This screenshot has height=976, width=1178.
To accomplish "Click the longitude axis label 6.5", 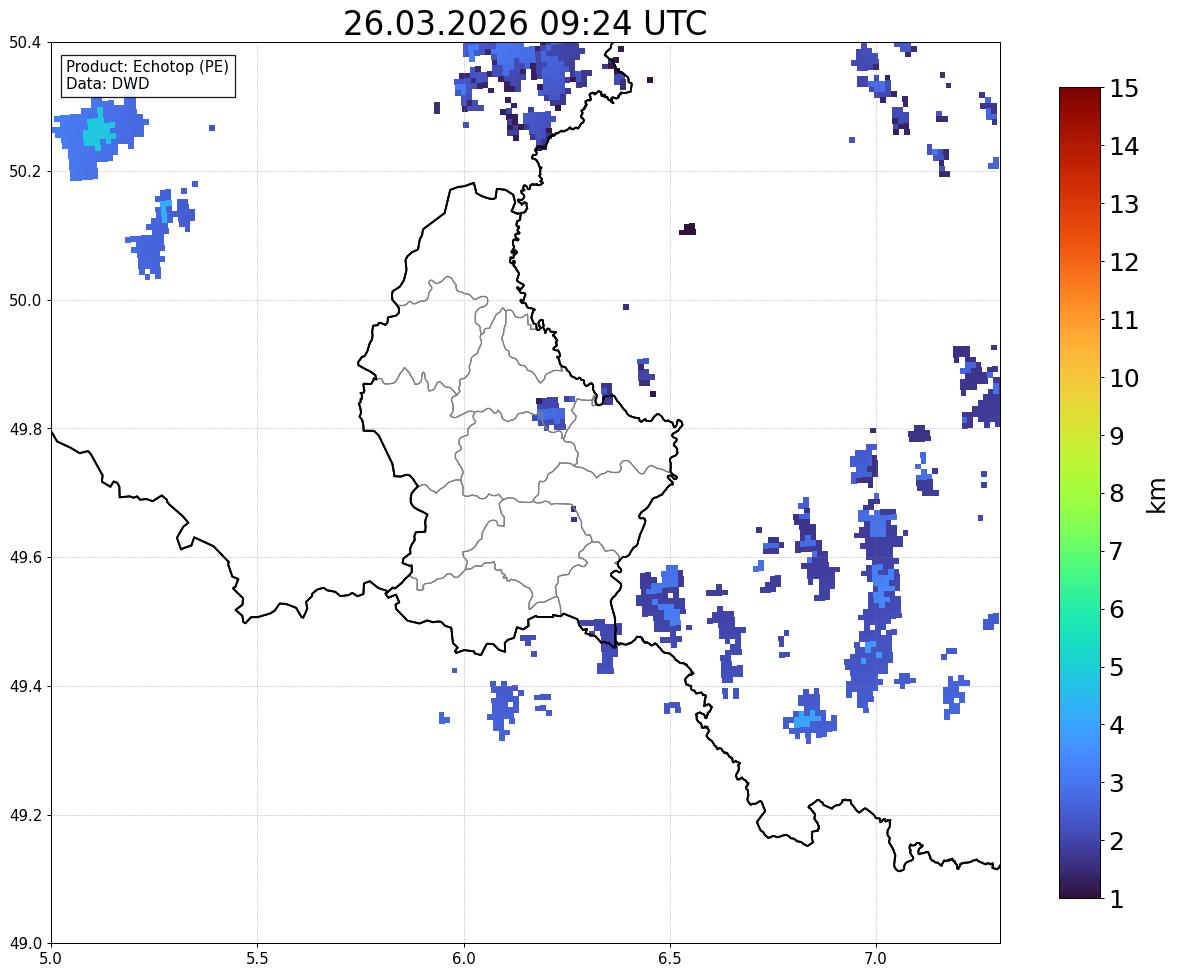I will [669, 959].
